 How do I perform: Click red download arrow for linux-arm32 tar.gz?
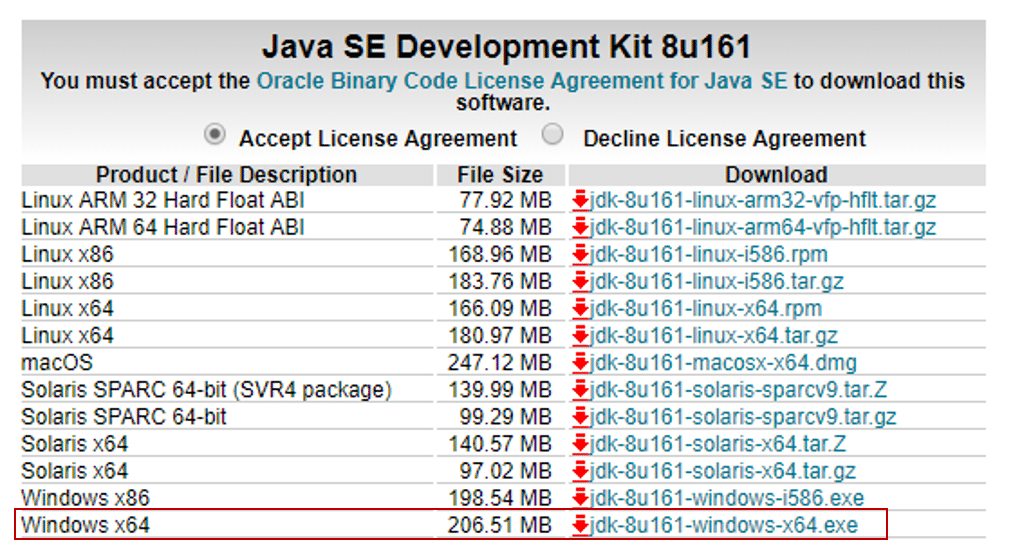point(580,200)
